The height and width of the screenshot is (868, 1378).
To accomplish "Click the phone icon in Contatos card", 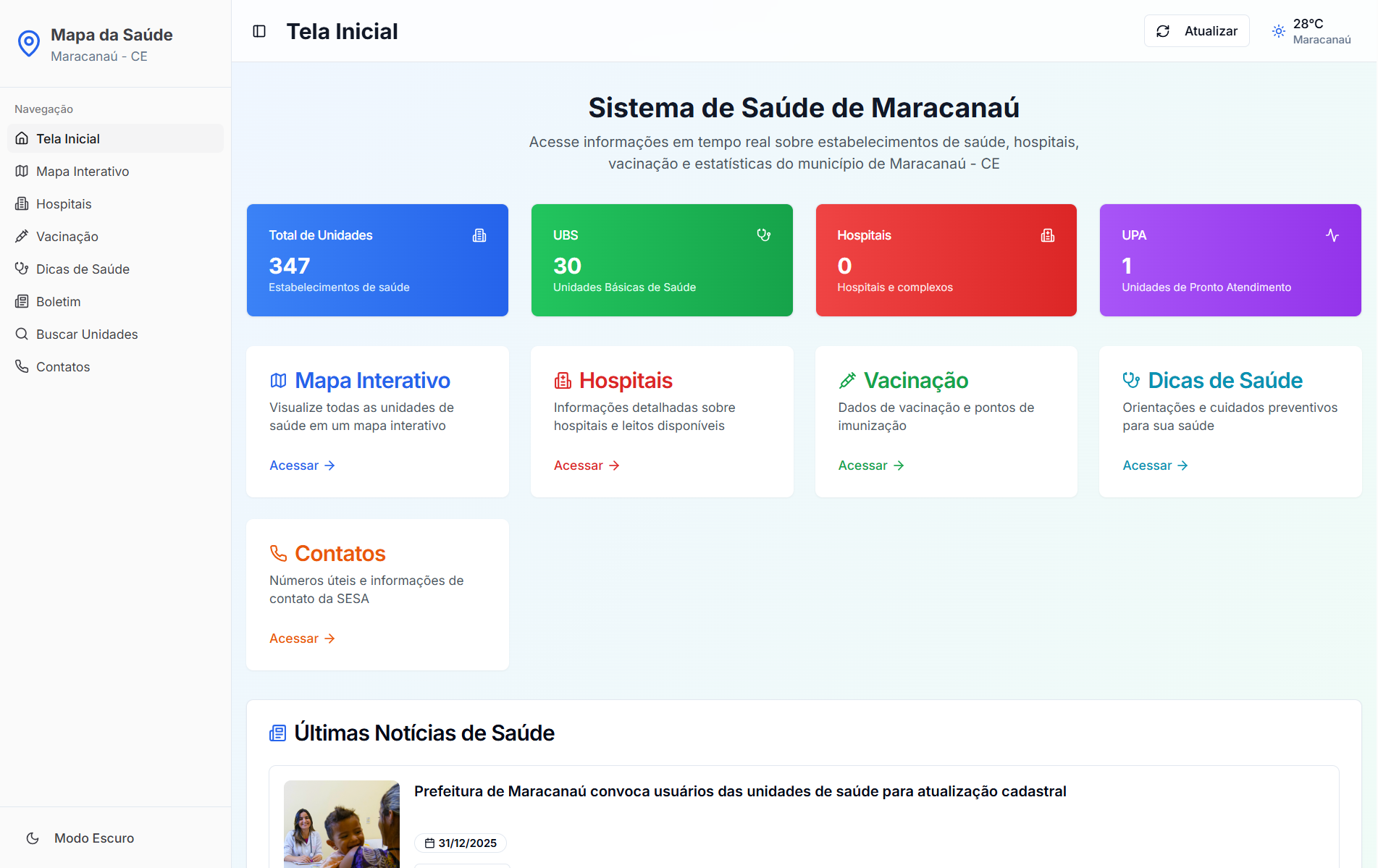I will 278,554.
